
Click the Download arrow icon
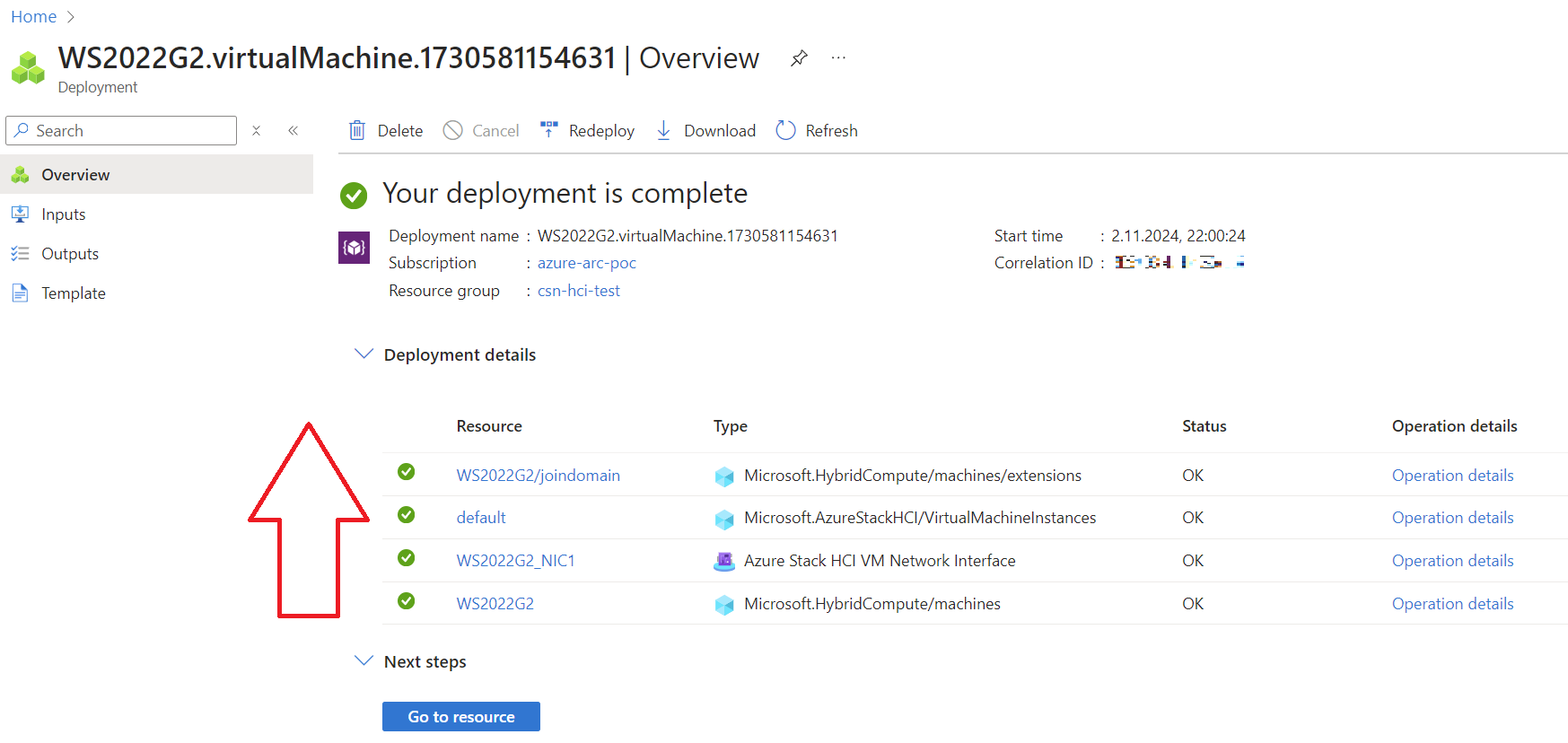pos(664,131)
